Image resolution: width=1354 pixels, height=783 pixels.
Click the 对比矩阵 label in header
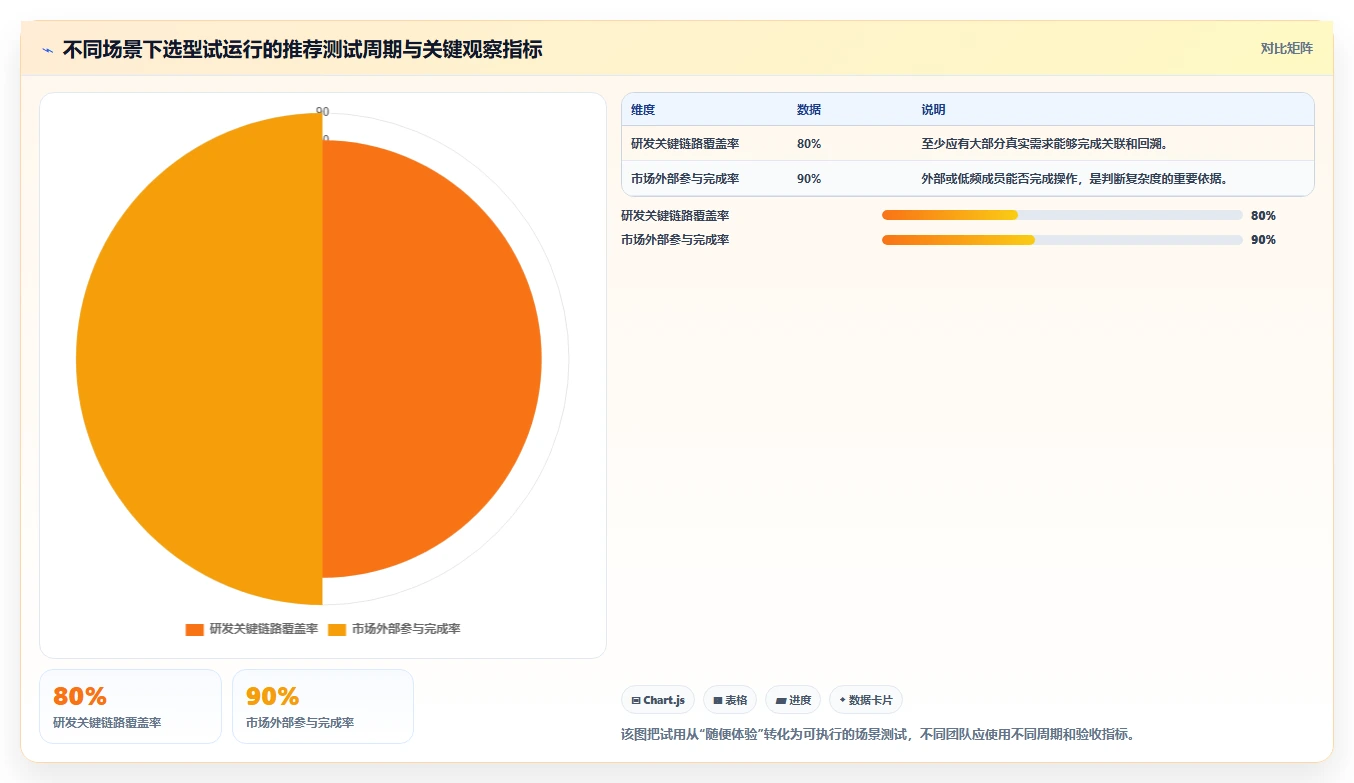point(1287,48)
